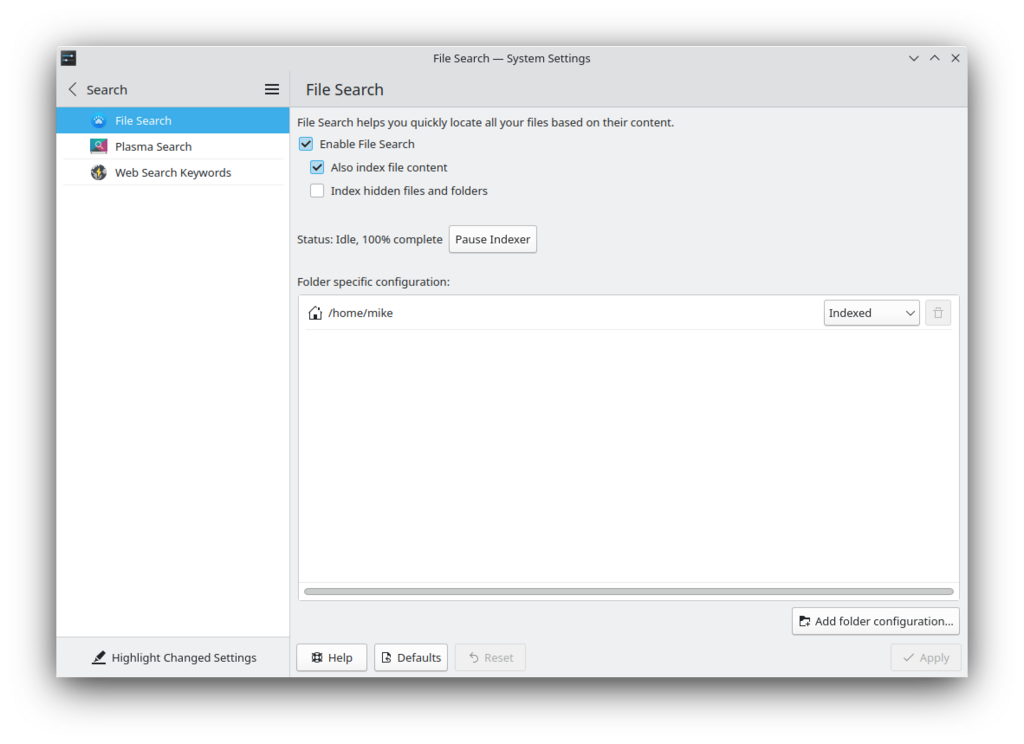Screen dimensions: 1024x744
Task: Enable Index hidden files and folders
Action: pyautogui.click(x=317, y=191)
